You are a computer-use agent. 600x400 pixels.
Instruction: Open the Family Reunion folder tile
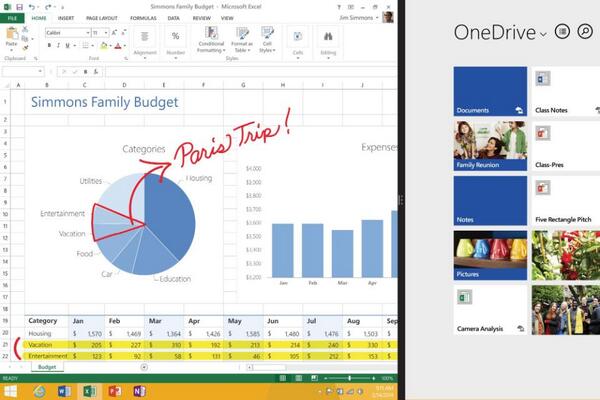[x=490, y=146]
